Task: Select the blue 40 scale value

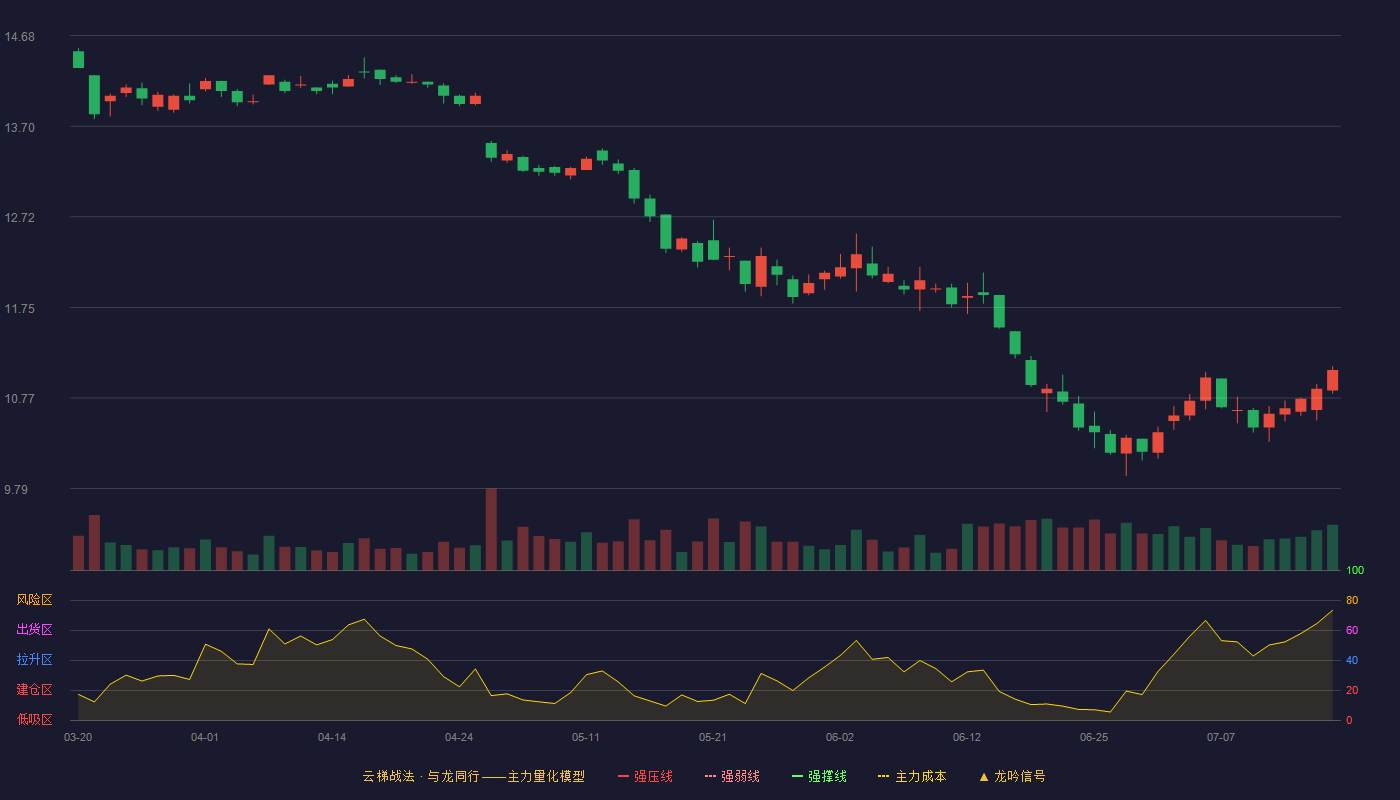Action: coord(1352,660)
